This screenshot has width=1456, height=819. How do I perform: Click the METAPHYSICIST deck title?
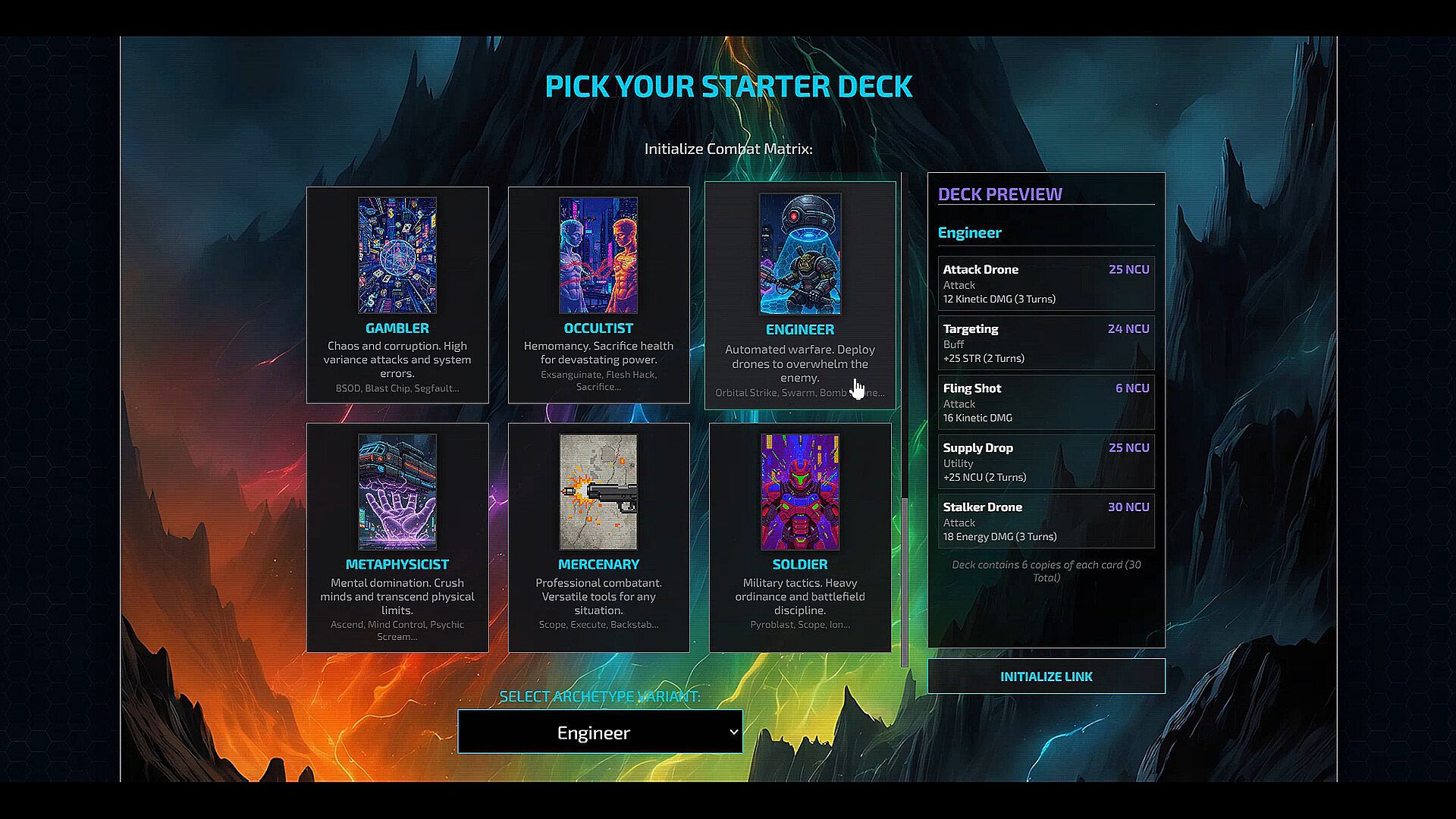(x=397, y=564)
